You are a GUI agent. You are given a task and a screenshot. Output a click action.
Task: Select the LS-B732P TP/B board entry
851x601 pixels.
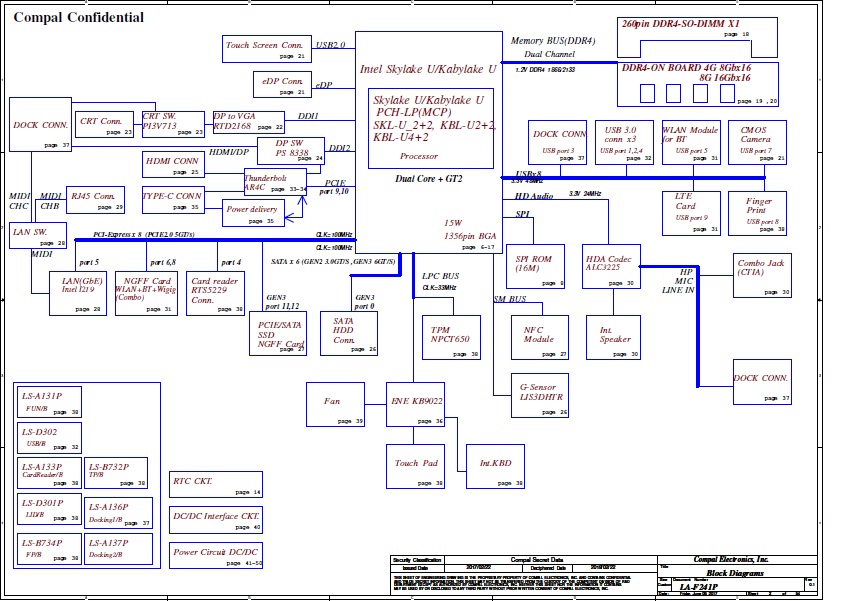(x=116, y=473)
